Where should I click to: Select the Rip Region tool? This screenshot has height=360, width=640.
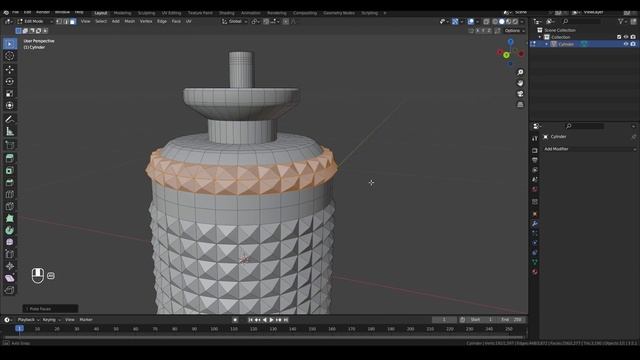[10, 290]
